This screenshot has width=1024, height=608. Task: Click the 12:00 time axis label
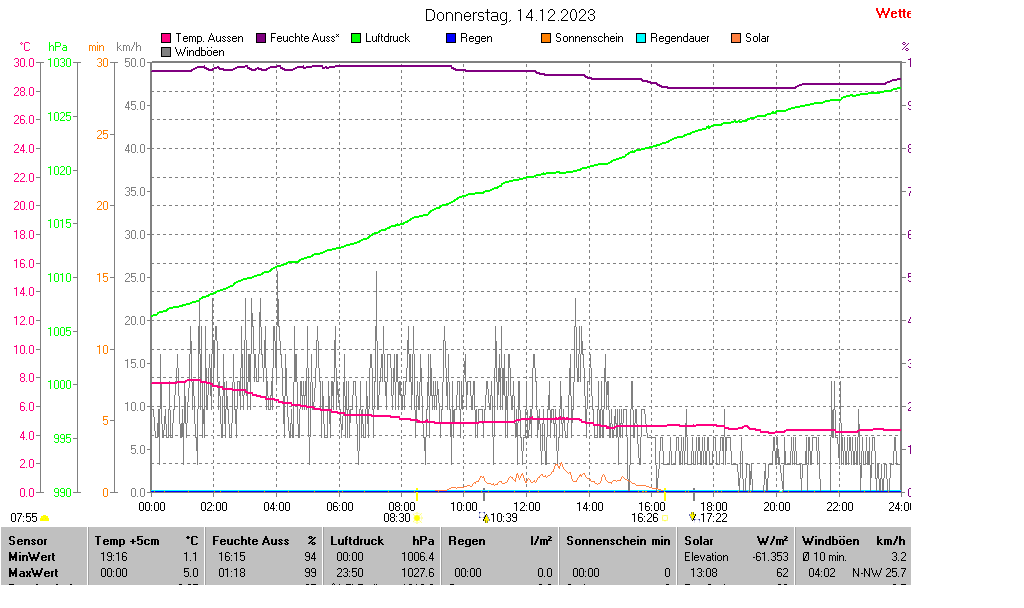click(x=527, y=507)
